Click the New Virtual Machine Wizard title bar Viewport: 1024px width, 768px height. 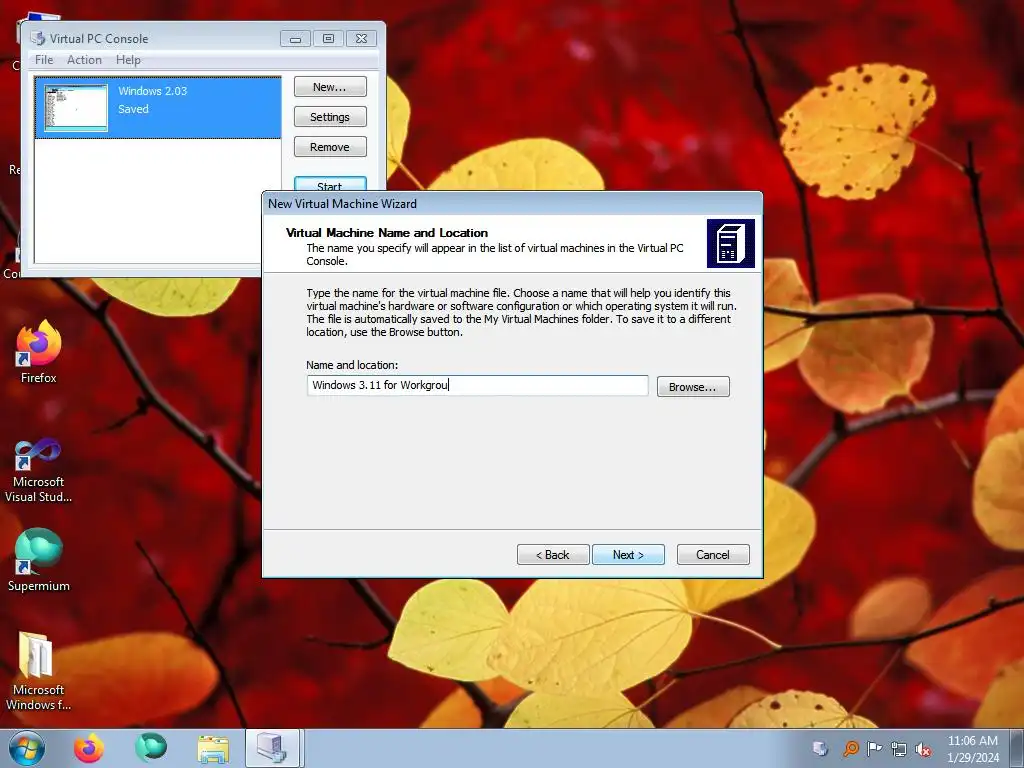click(512, 204)
